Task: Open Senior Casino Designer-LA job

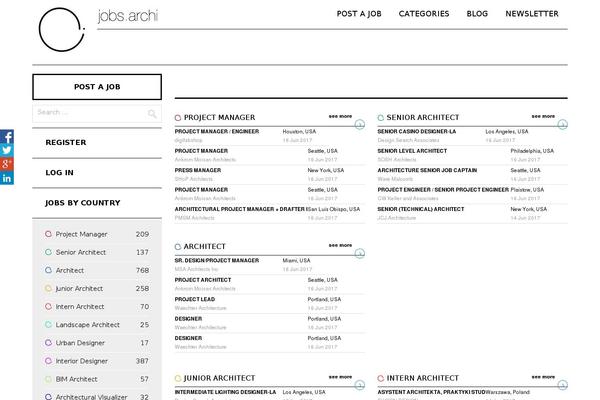Action: pyautogui.click(x=417, y=131)
